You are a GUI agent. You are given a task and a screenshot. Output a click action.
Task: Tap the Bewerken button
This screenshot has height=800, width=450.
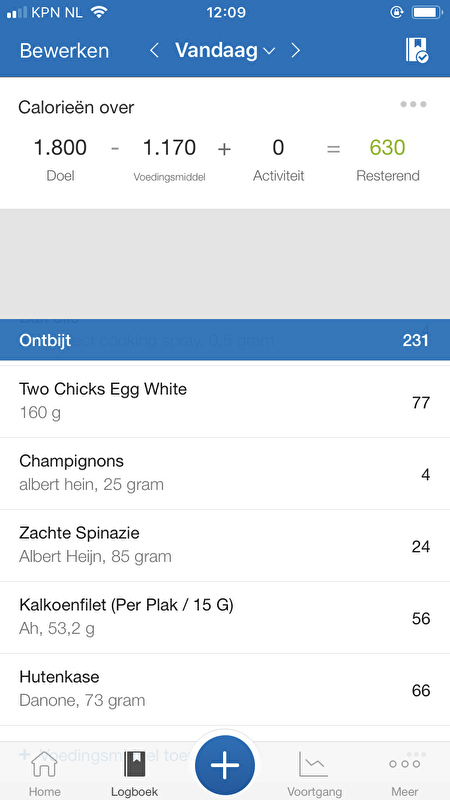[64, 51]
